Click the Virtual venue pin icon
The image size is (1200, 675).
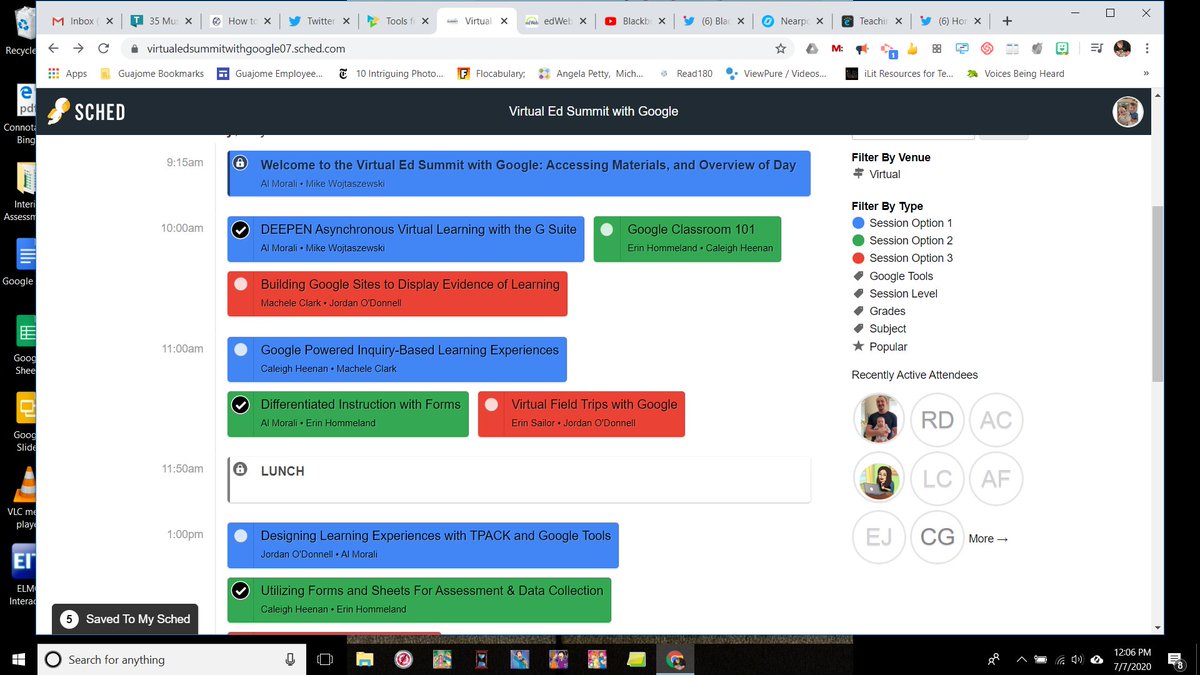tap(858, 174)
